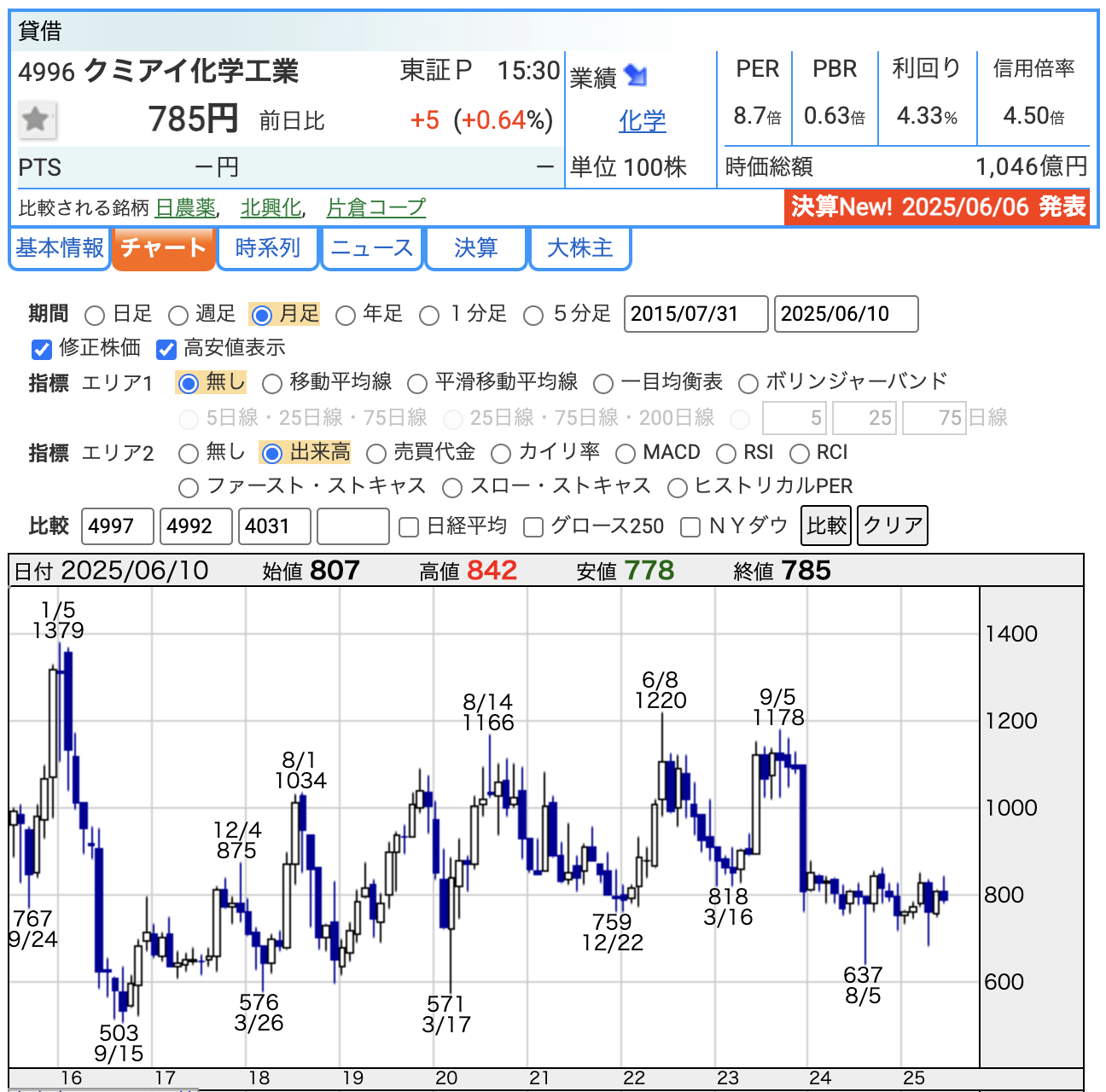Select the 1分足 radio button
The image size is (1106, 1092).
[429, 316]
